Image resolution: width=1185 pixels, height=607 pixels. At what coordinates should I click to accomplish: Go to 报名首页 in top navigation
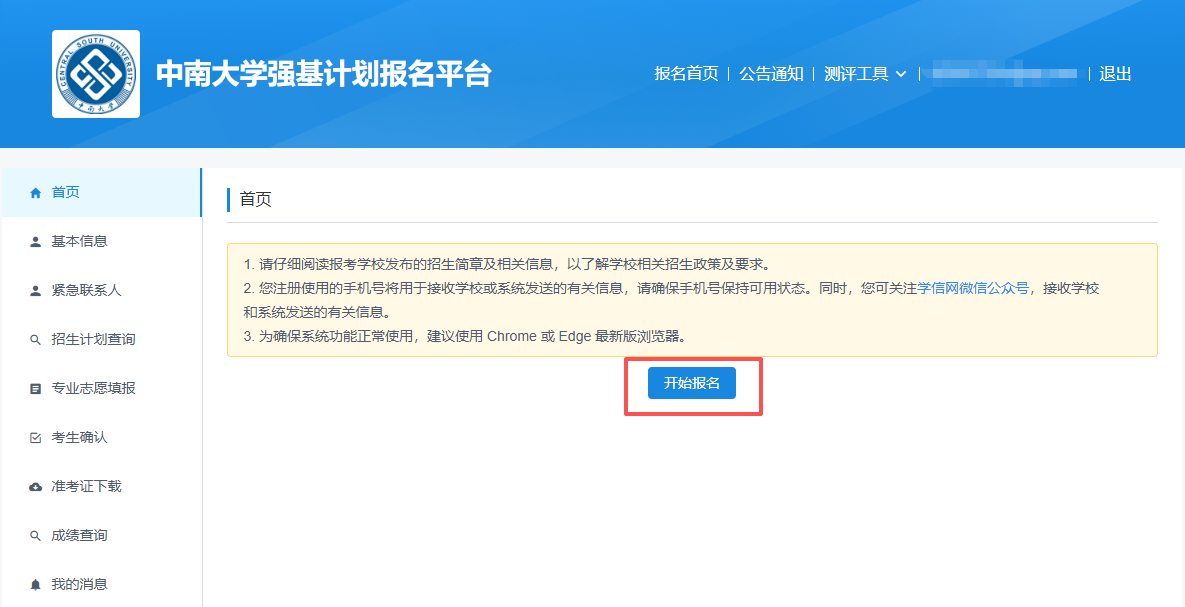686,74
